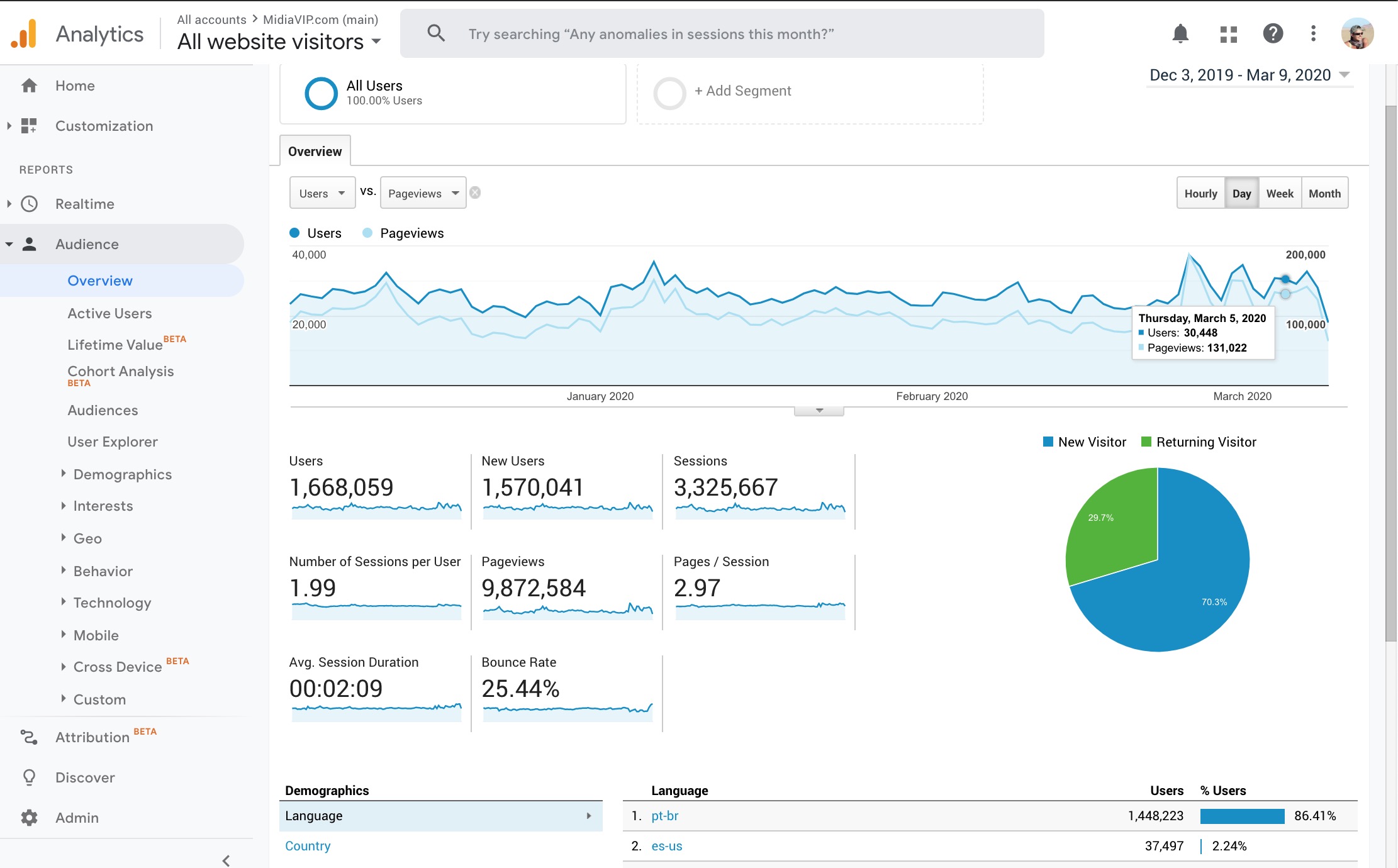
Task: Click the help question mark icon
Action: click(1273, 34)
